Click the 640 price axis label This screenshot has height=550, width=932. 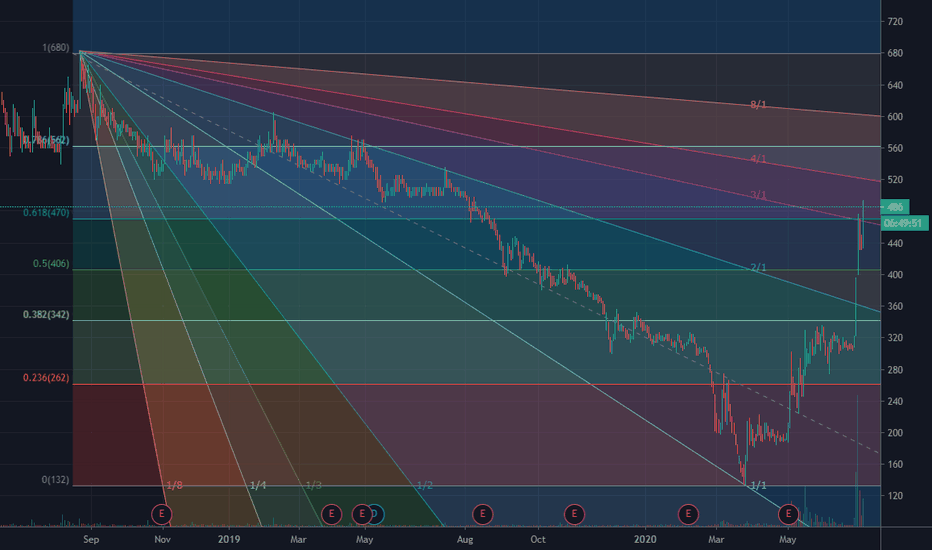[895, 85]
